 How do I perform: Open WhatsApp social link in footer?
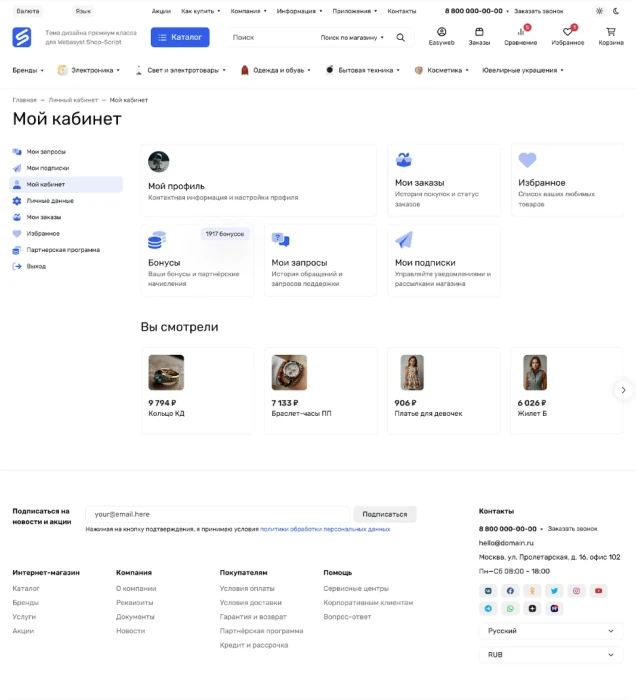pos(510,608)
